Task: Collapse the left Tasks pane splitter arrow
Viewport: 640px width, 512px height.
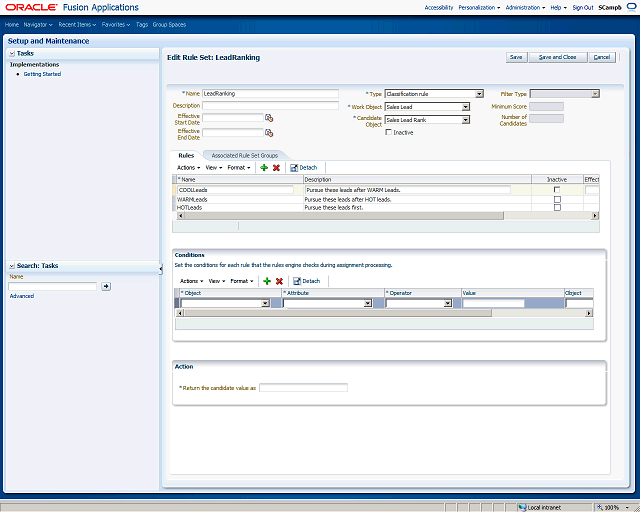Action: point(161,269)
